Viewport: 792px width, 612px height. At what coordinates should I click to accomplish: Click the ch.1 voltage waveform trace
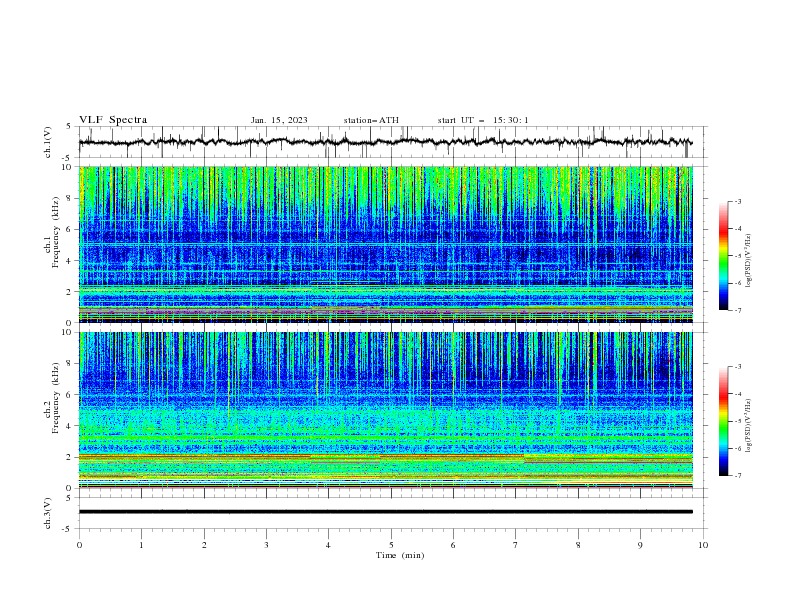click(x=385, y=142)
